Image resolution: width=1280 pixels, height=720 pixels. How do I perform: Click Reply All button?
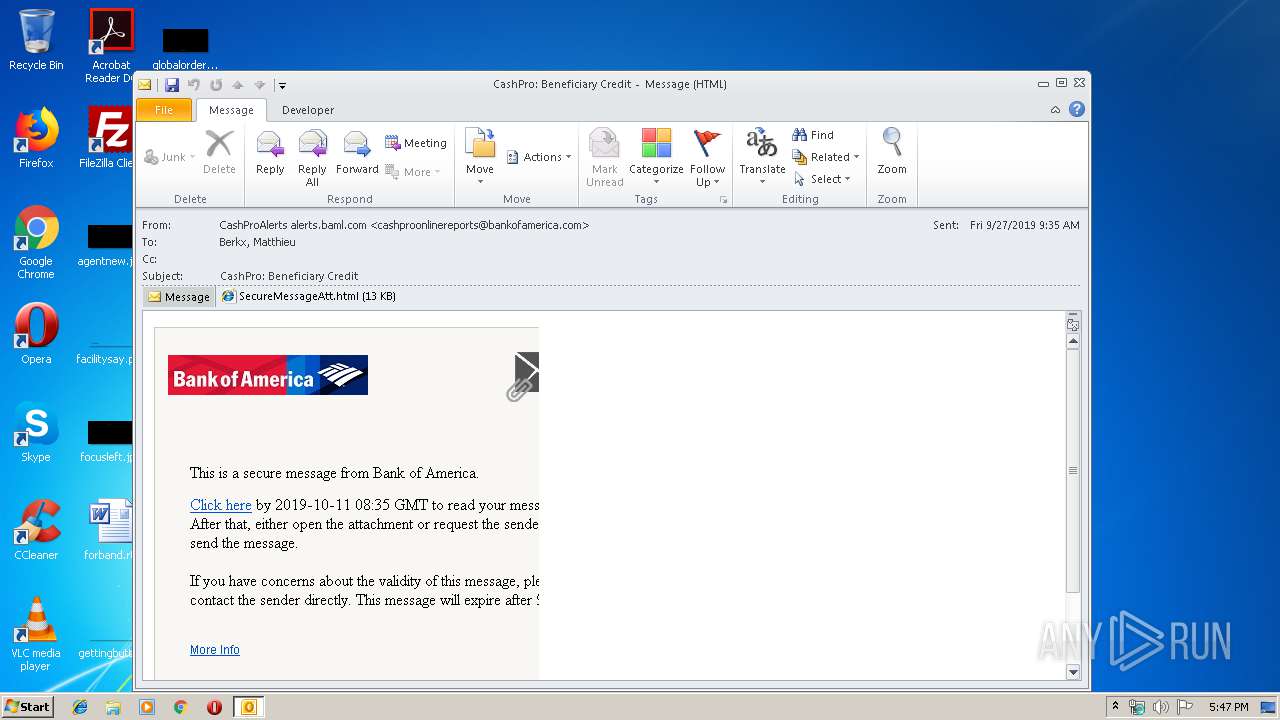(x=312, y=158)
